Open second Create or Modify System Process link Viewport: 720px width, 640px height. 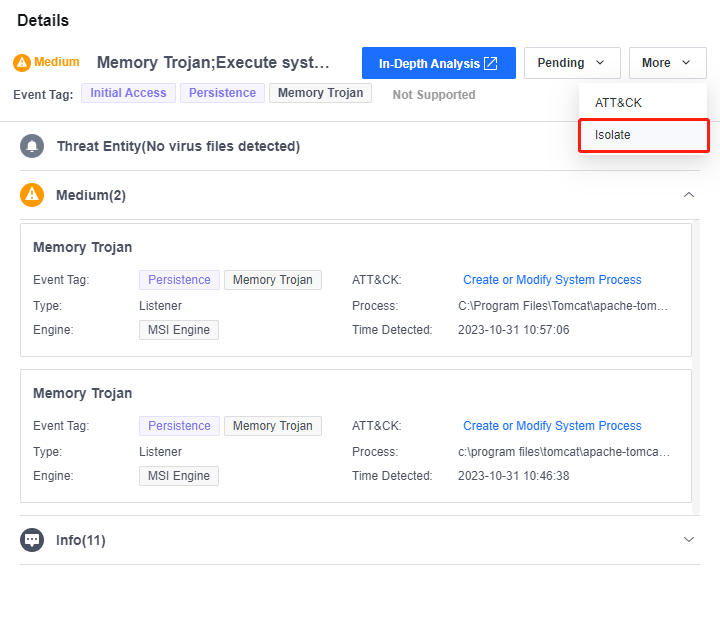coord(552,426)
